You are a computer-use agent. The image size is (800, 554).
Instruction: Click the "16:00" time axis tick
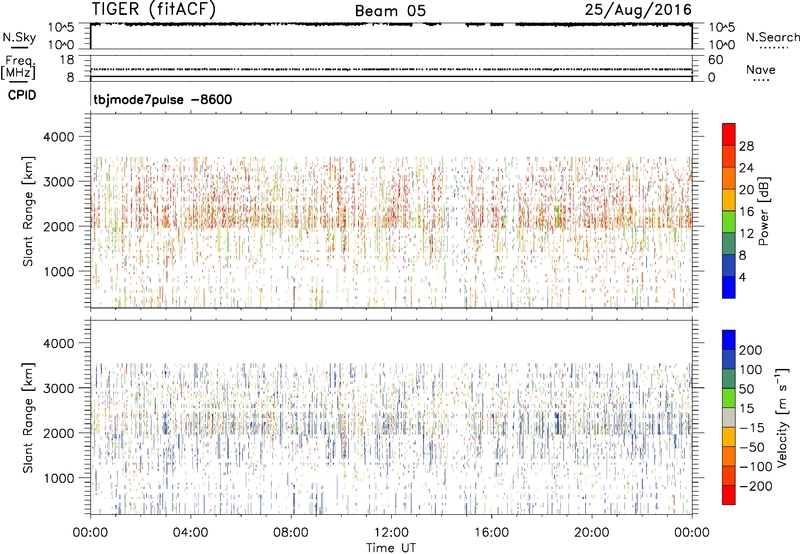pyautogui.click(x=491, y=533)
